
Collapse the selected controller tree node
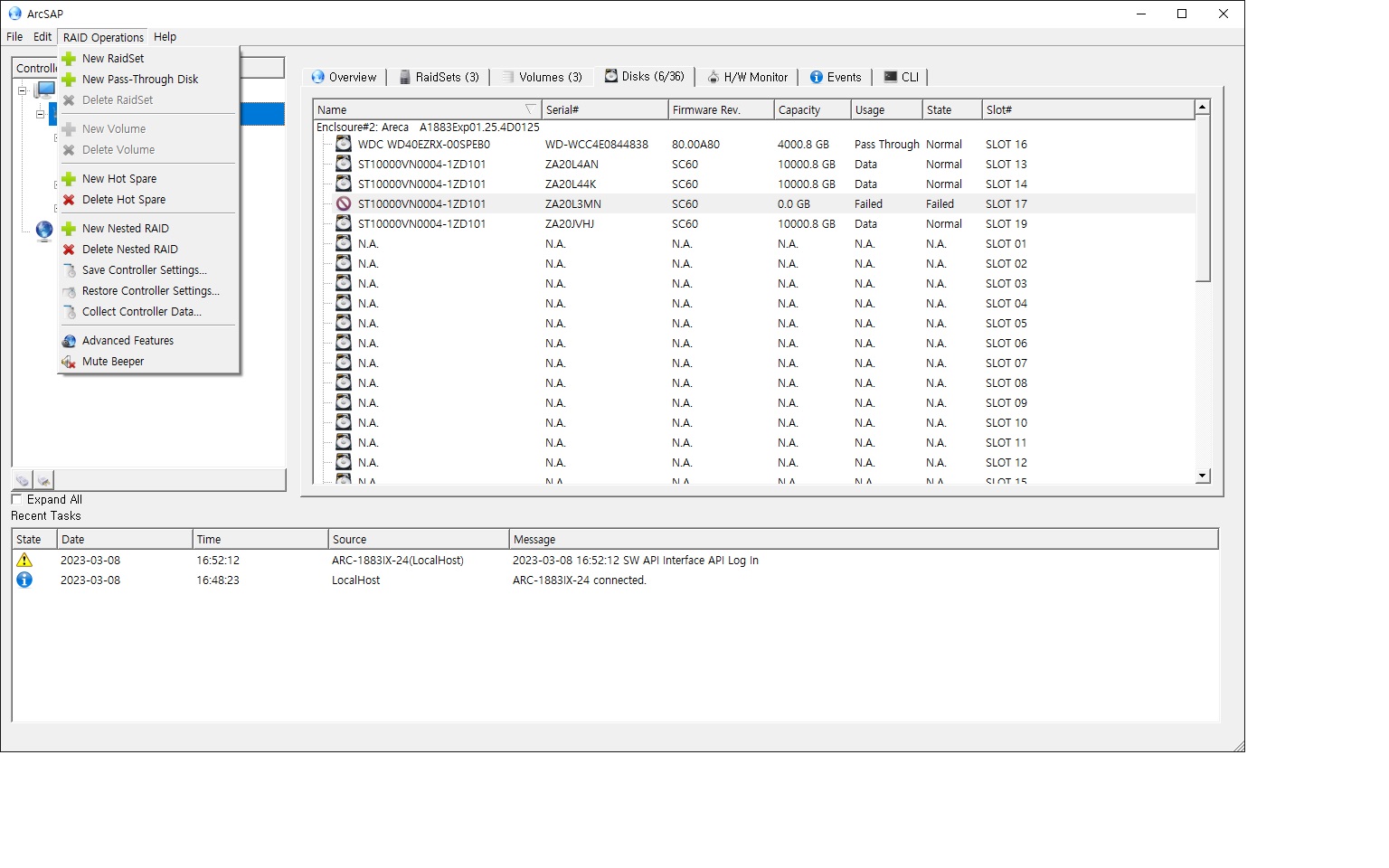40,114
